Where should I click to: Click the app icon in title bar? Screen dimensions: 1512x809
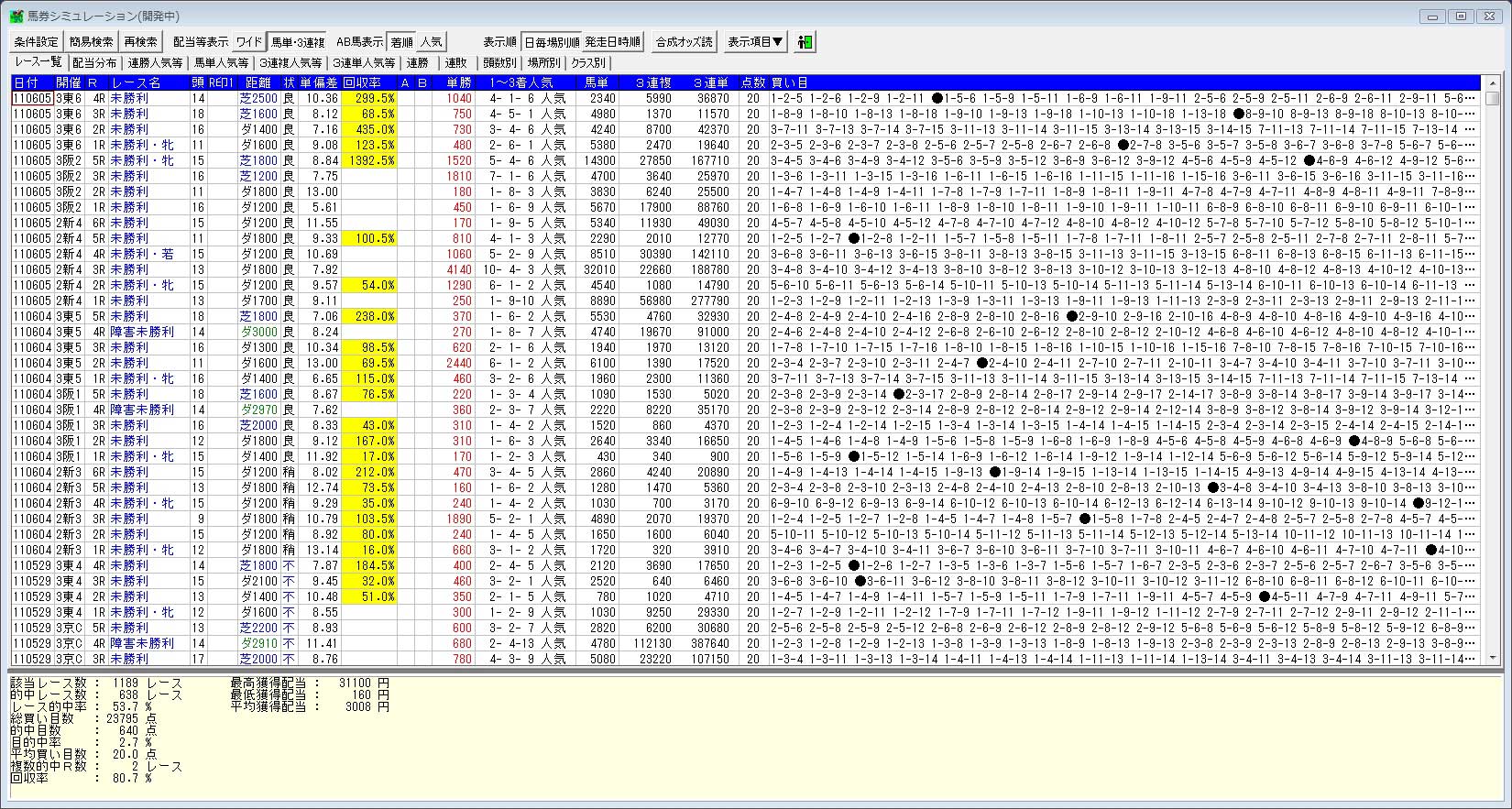pos(16,16)
